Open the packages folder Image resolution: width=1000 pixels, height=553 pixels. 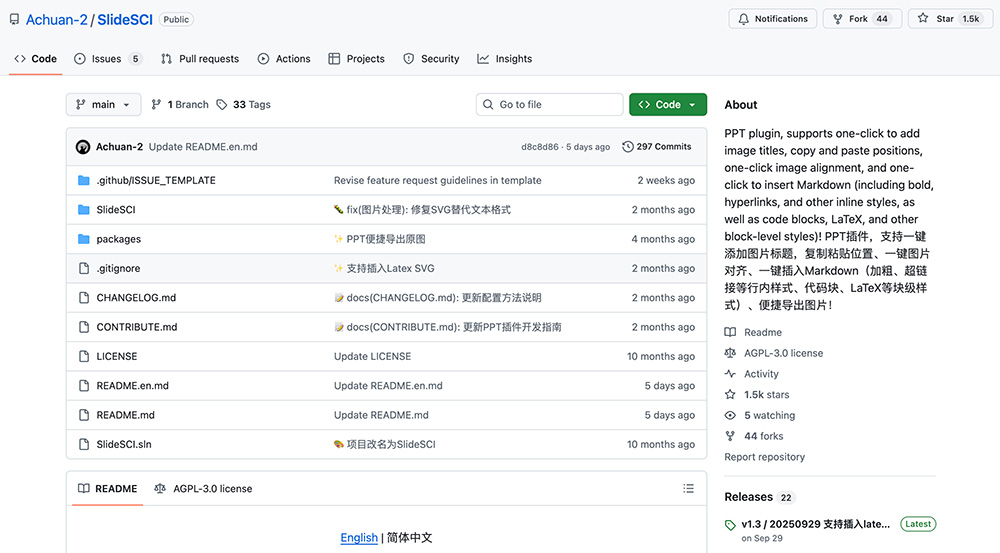coord(118,239)
